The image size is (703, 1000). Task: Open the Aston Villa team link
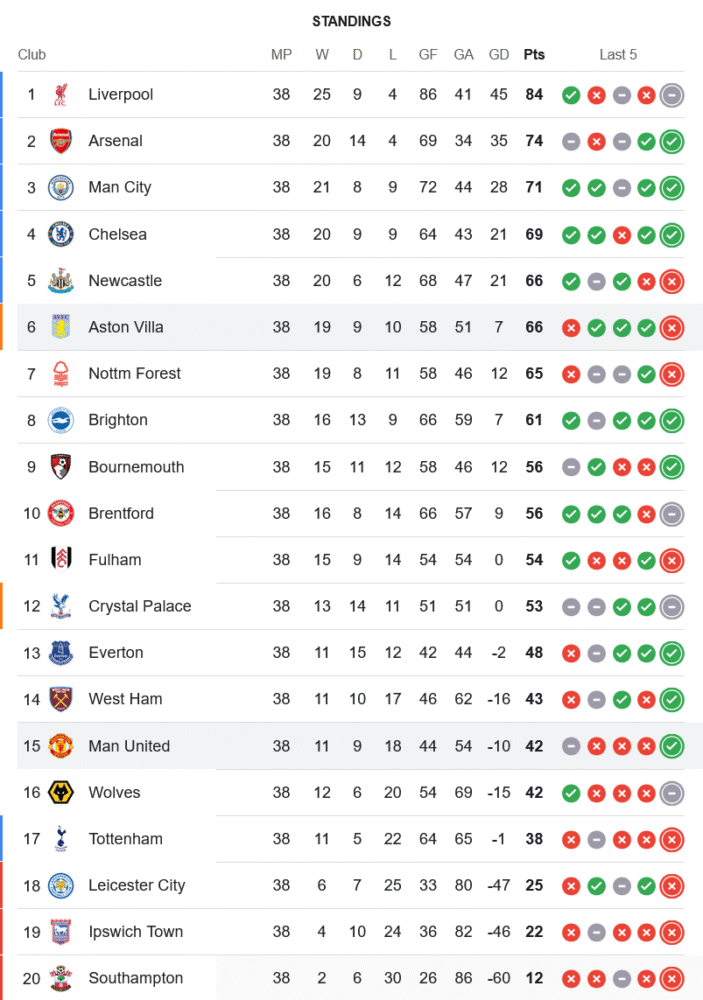pyautogui.click(x=126, y=327)
